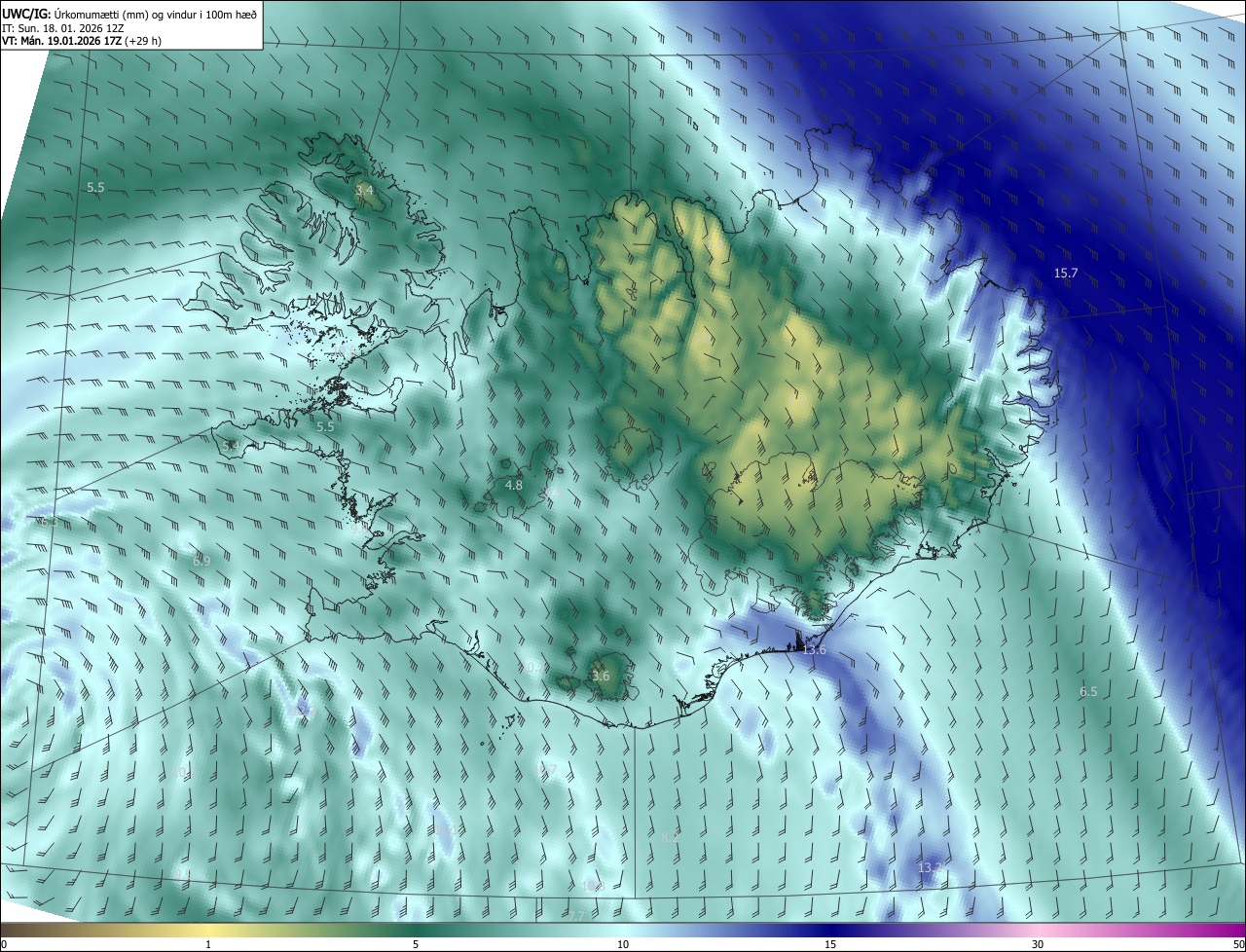Click the 4.8 value label on the map
The width and height of the screenshot is (1246, 952).
[514, 485]
